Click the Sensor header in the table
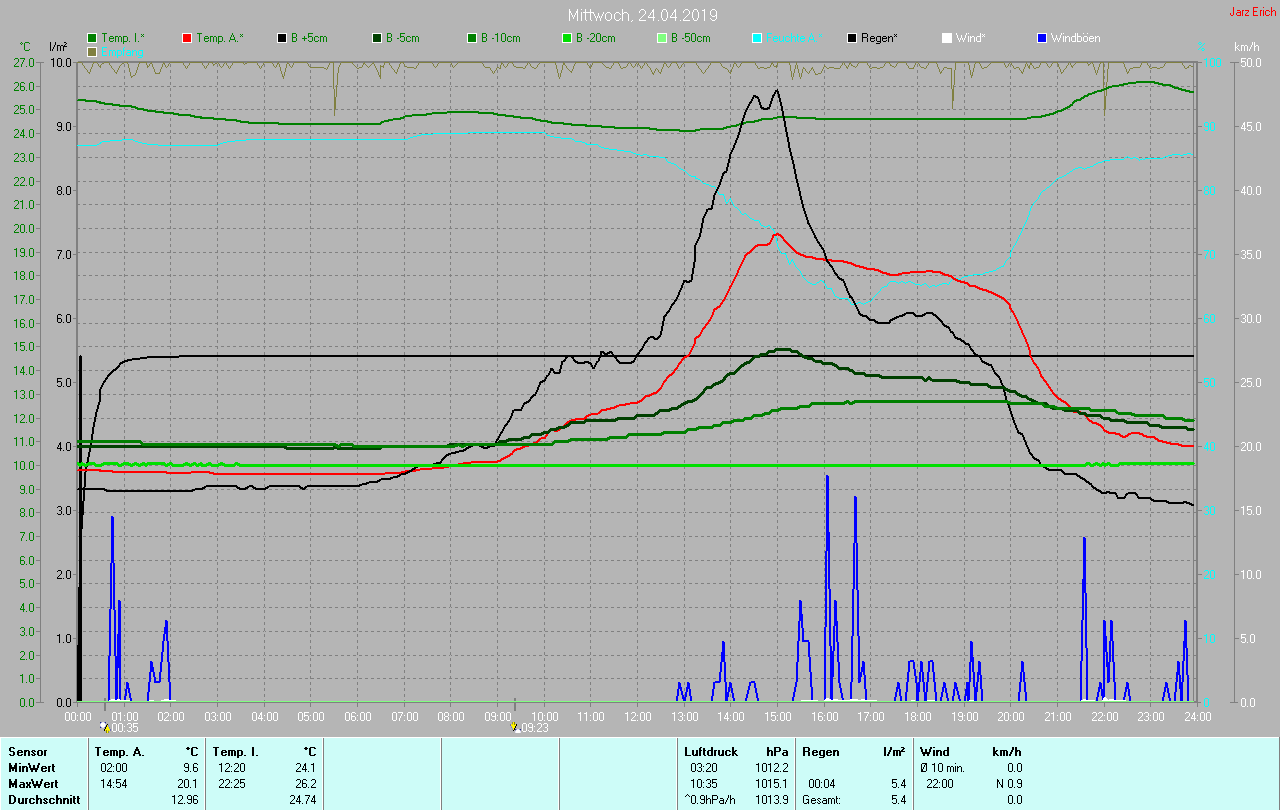The width and height of the screenshot is (1280, 810). pos(27,751)
